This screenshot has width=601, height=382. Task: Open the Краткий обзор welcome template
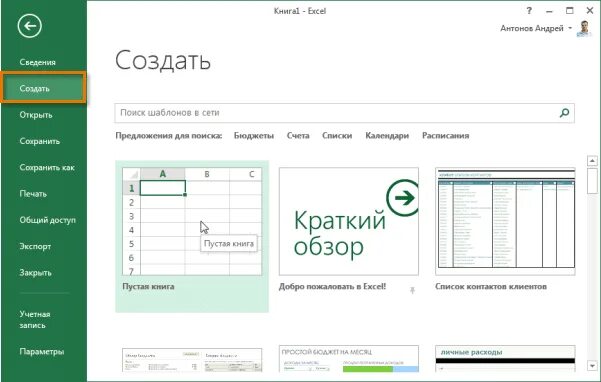(x=349, y=221)
